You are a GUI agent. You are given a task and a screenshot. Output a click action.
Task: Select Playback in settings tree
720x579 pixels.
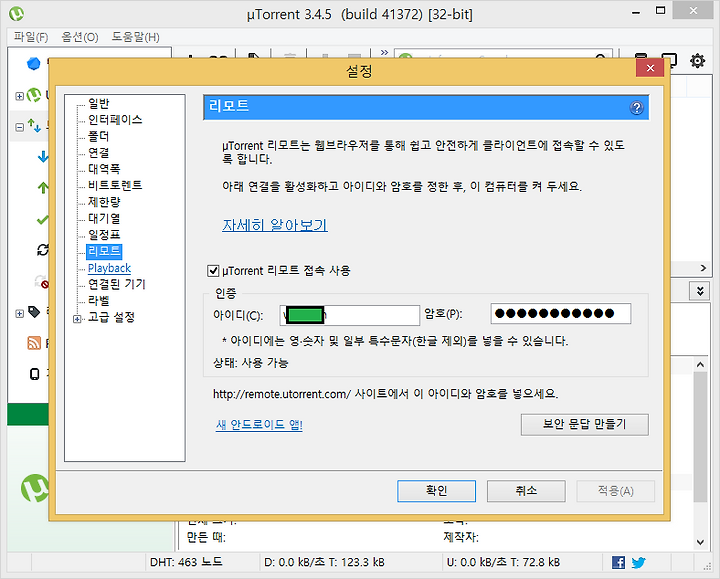coord(109,268)
